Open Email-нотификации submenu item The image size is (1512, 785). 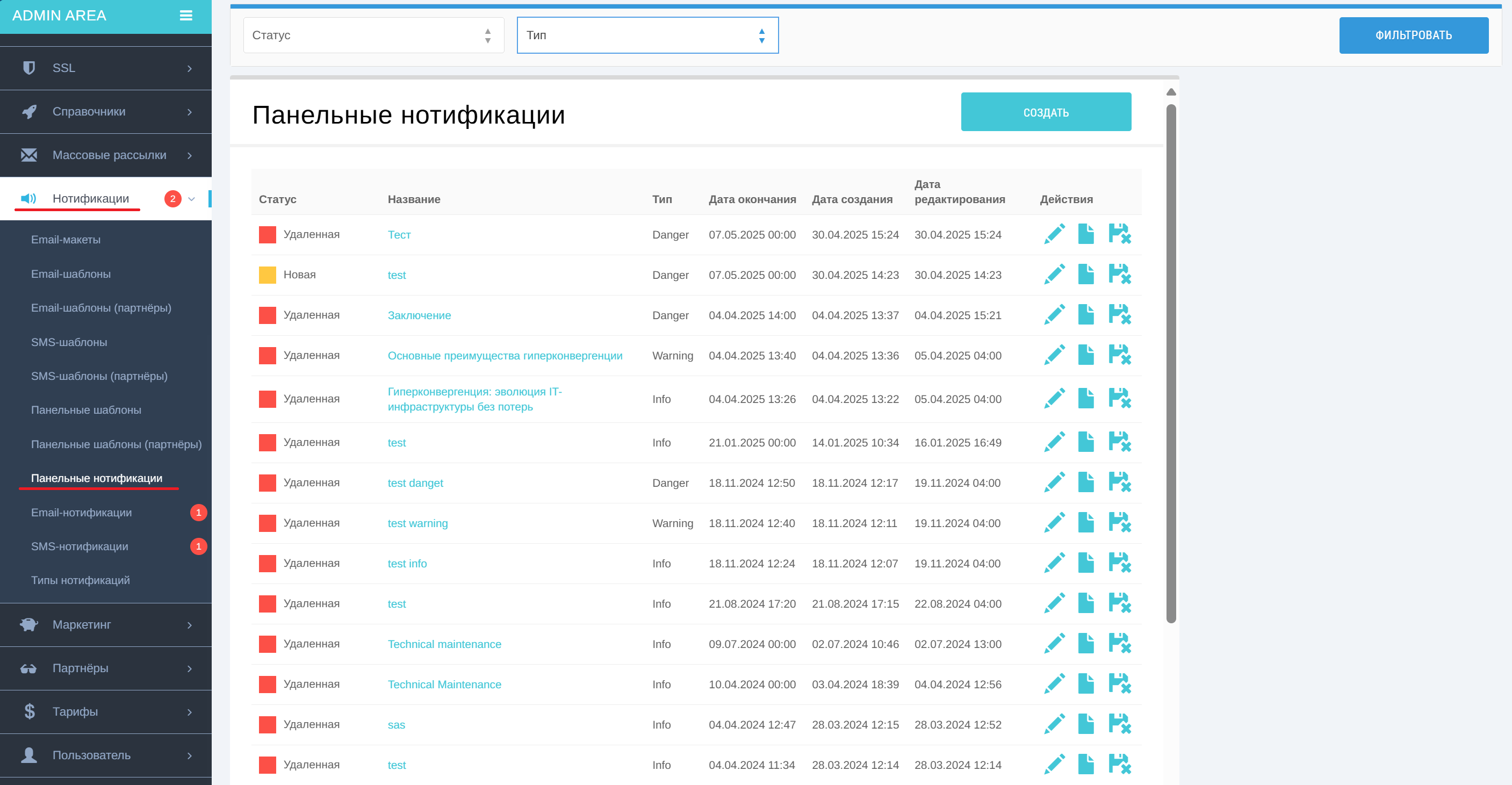point(82,513)
